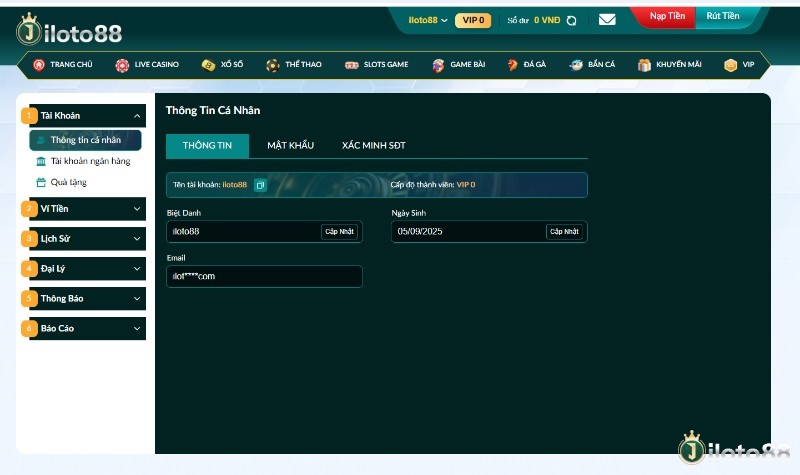
Task: Open the iloto88 username dropdown in header
Action: point(428,20)
